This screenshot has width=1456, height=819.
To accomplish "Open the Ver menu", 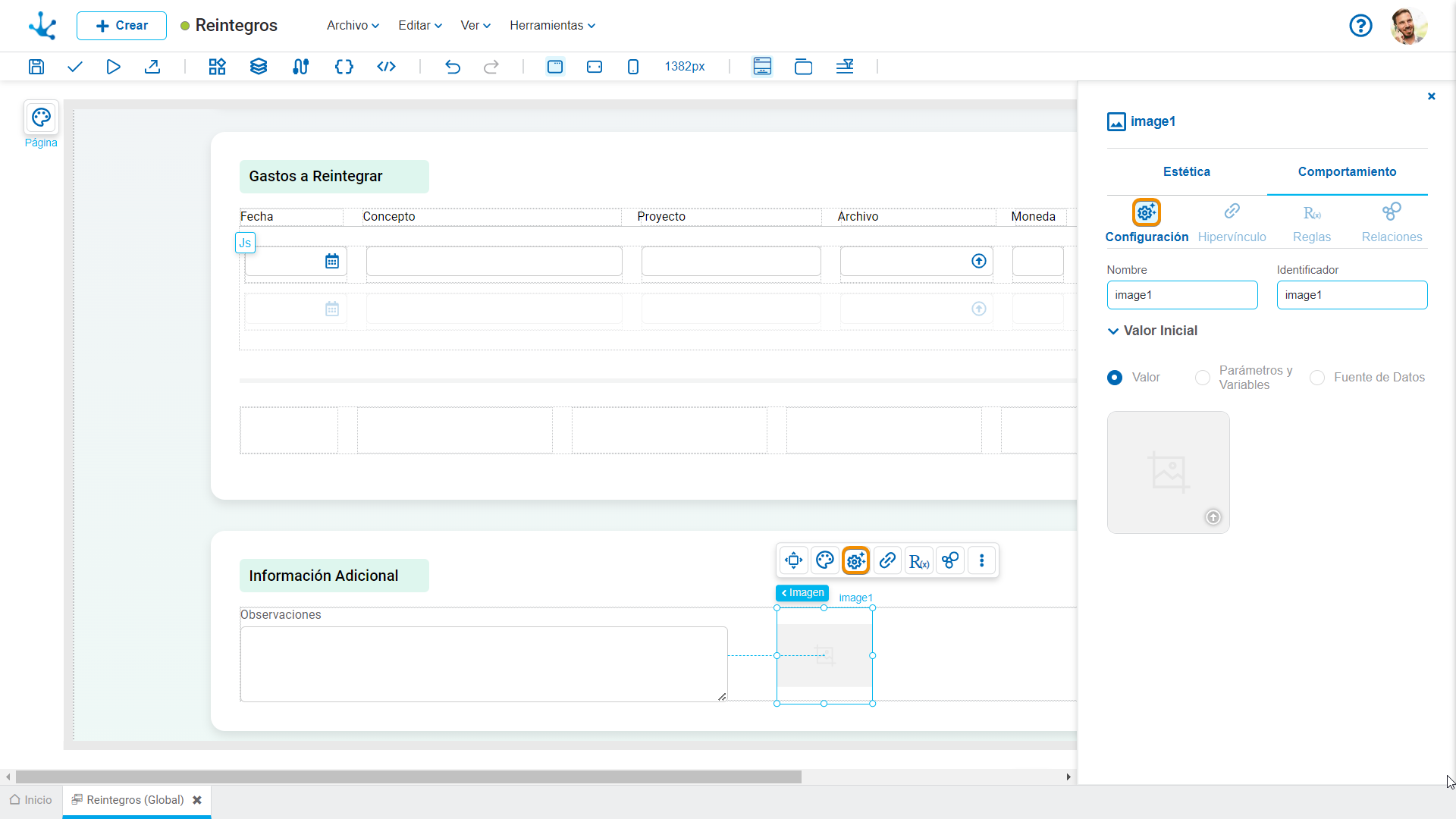I will pyautogui.click(x=475, y=26).
